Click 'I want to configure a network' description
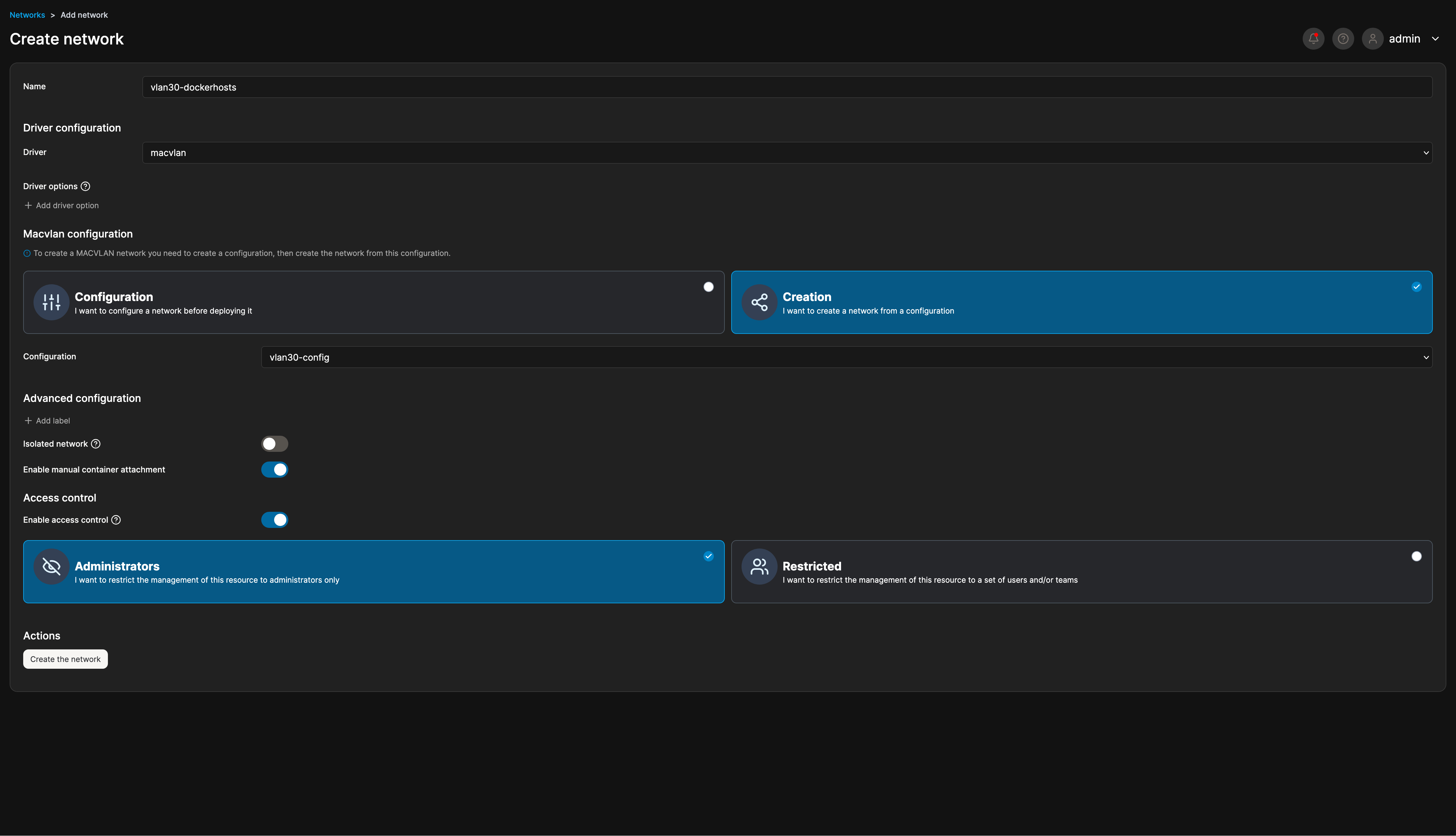The image size is (1456, 836). click(x=163, y=311)
